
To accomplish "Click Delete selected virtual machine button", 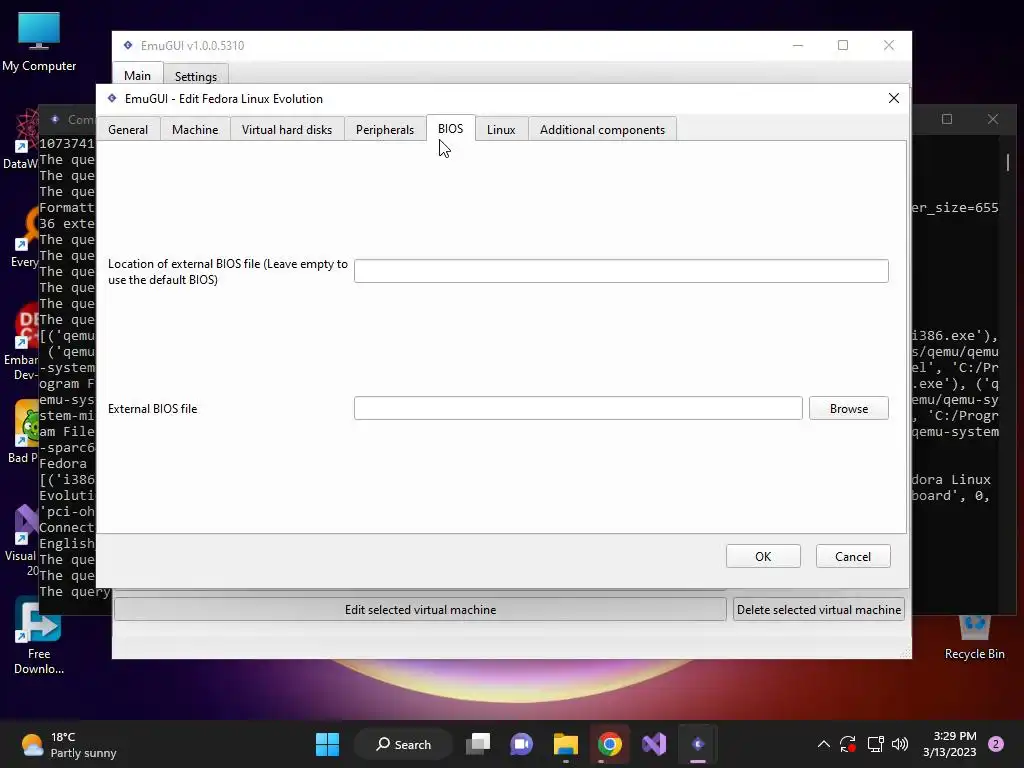I will [818, 609].
